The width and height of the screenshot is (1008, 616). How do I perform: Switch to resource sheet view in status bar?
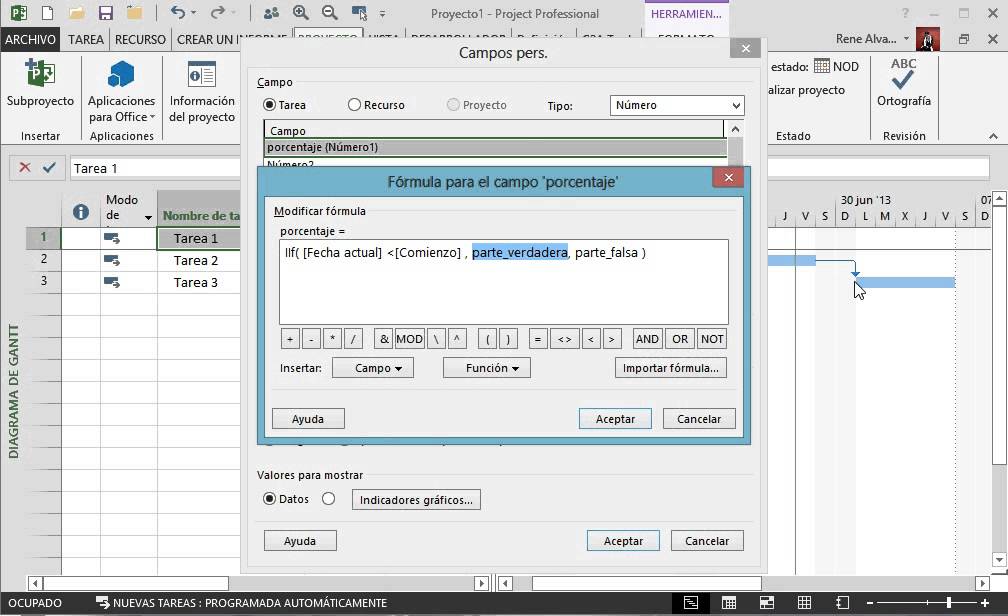(804, 602)
